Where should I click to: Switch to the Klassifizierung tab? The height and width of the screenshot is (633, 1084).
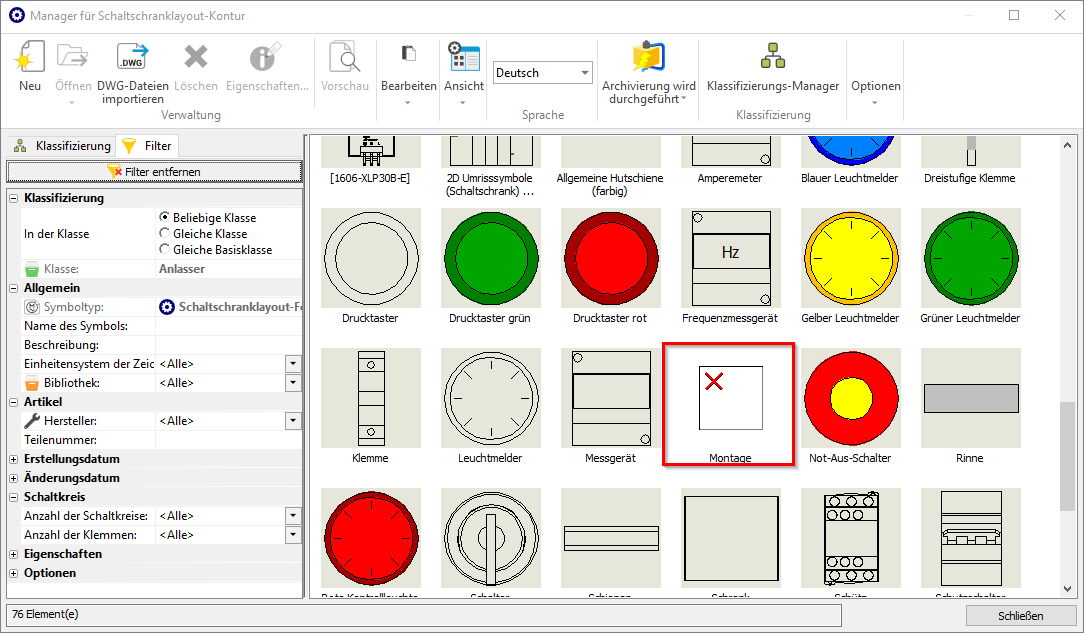61,146
